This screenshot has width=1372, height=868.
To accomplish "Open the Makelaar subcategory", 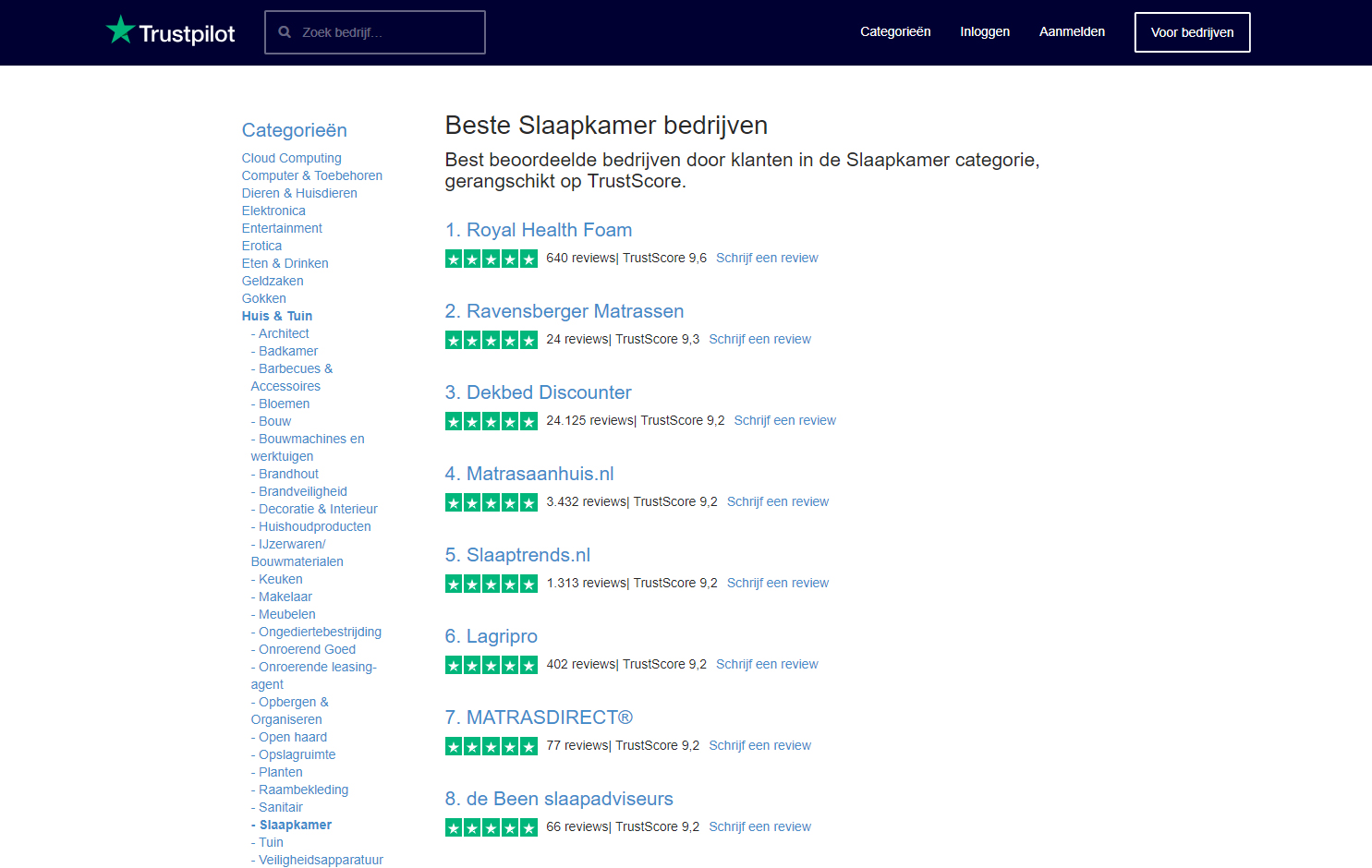I will [282, 597].
